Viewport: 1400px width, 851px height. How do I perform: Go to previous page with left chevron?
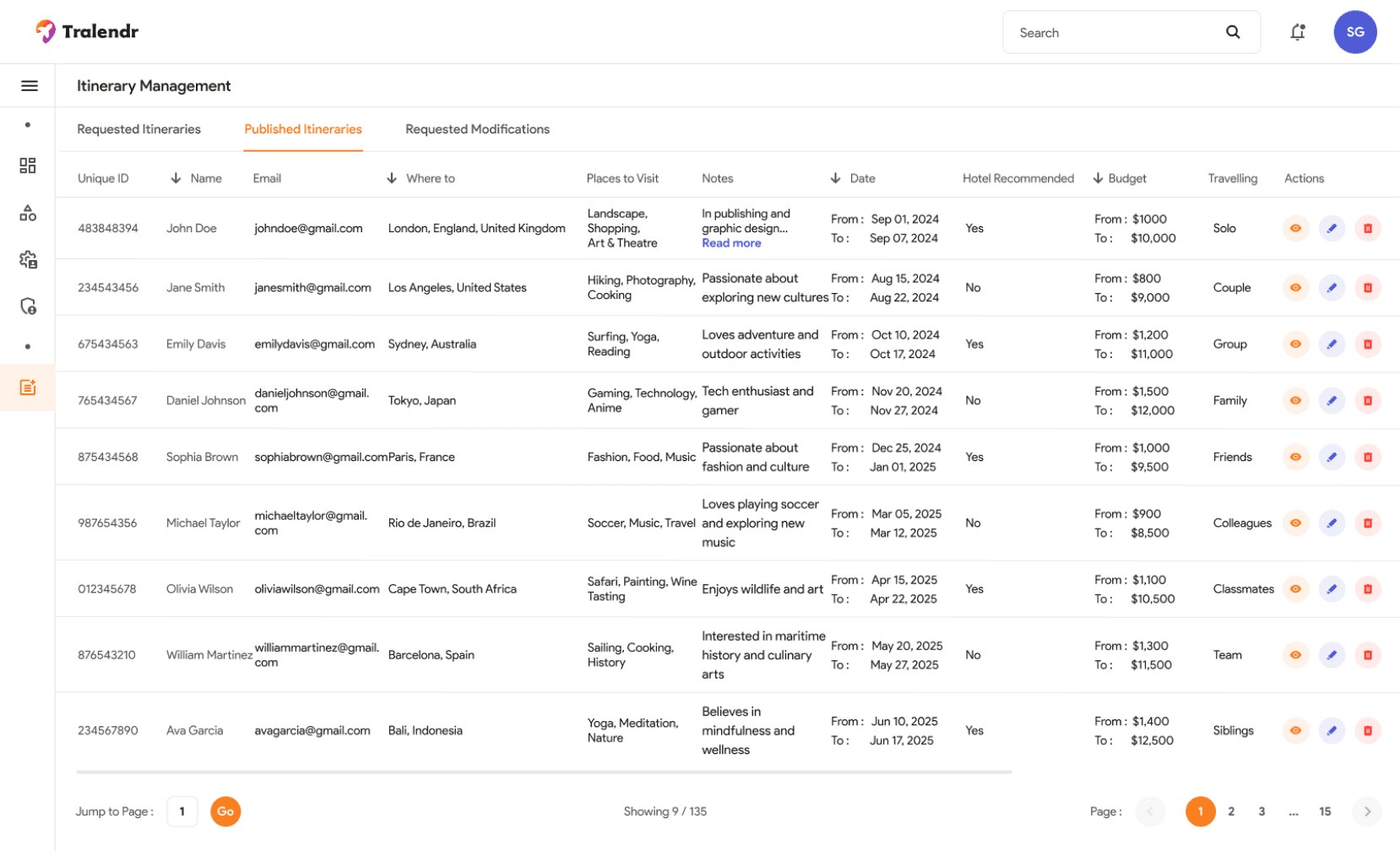pyautogui.click(x=1150, y=812)
